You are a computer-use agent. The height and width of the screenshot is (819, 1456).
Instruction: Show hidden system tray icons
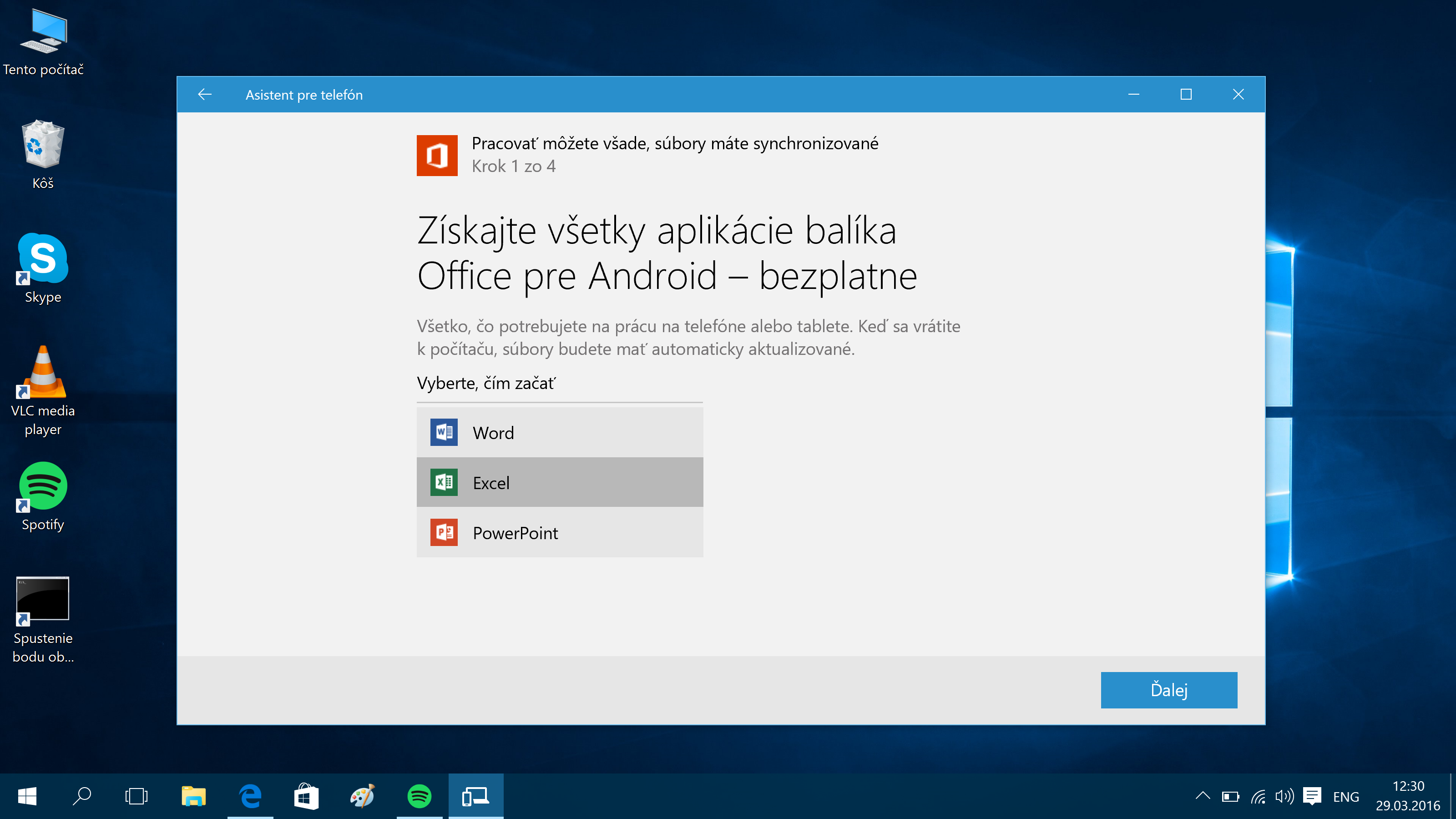[1203, 796]
